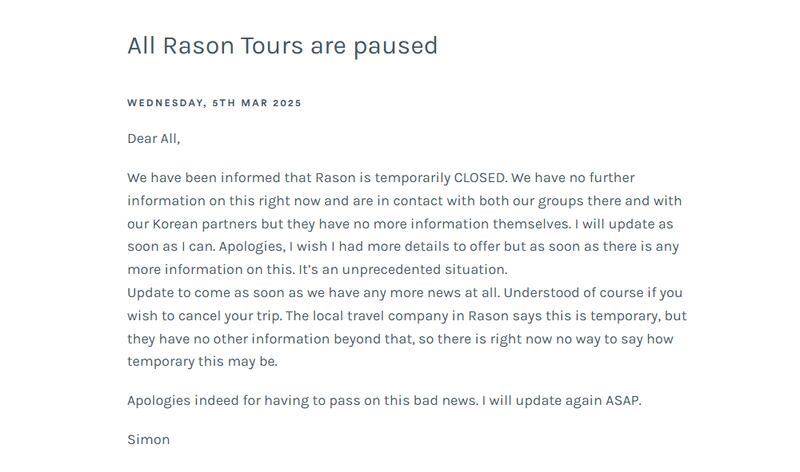Click the word "ASAP" in the last paragraph
The height and width of the screenshot is (472, 800).
[621, 401]
